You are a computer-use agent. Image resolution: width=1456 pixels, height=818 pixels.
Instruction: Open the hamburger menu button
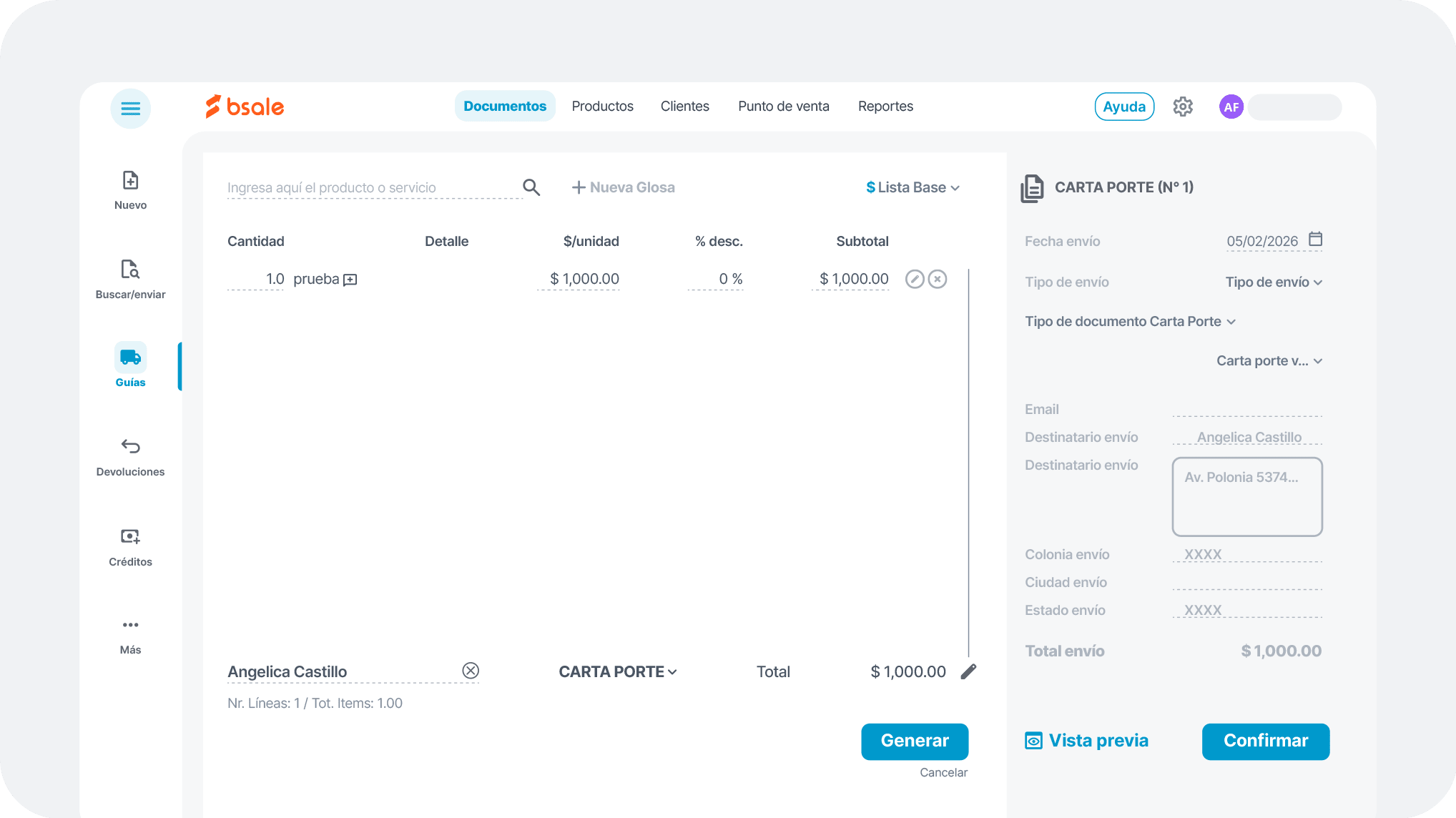(x=130, y=109)
